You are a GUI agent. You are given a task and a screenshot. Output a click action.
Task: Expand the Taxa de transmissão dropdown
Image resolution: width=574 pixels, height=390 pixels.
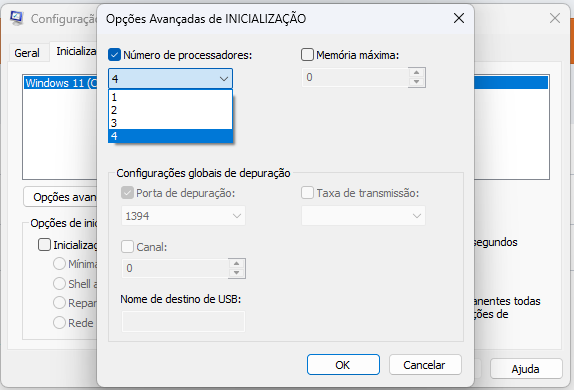coord(363,216)
